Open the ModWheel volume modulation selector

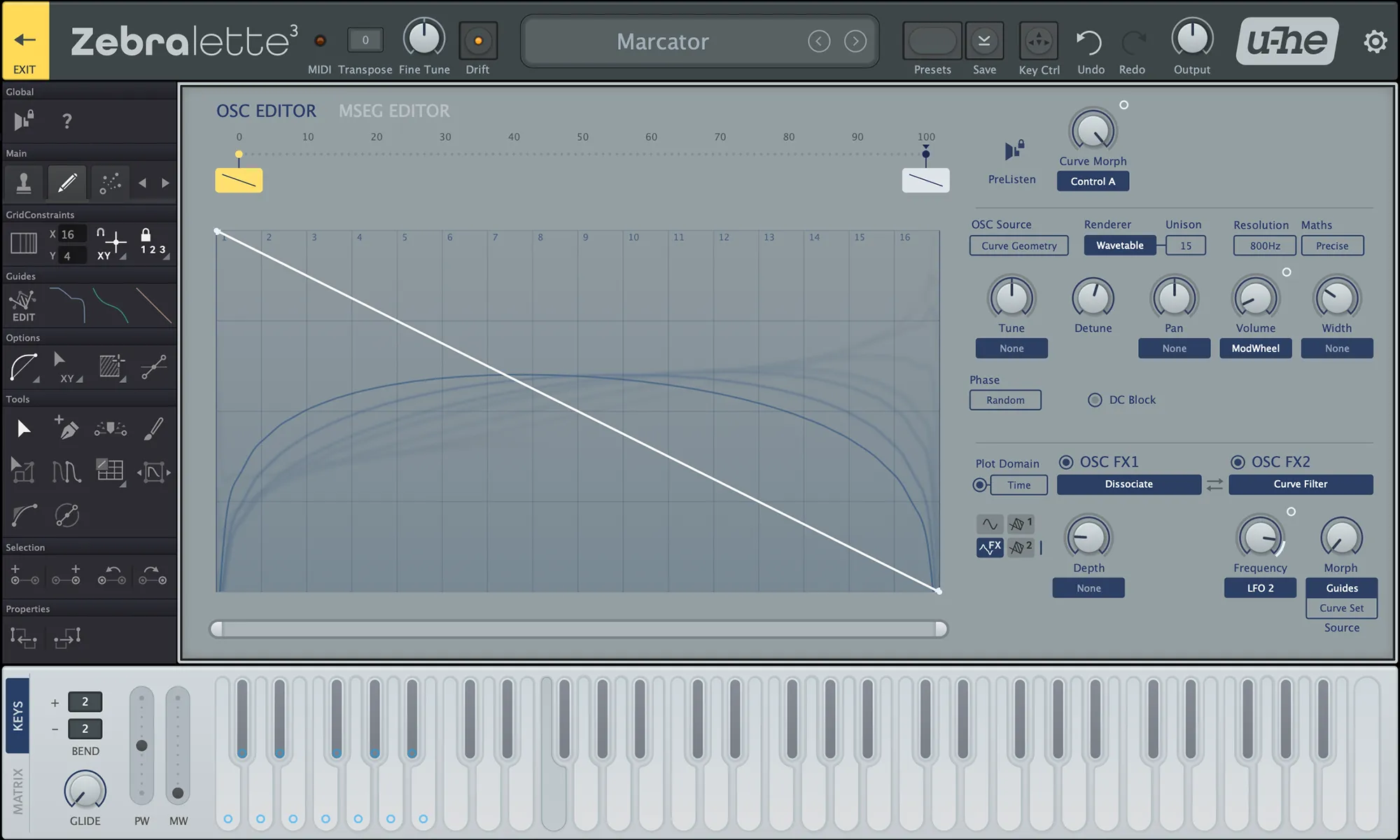tap(1255, 349)
